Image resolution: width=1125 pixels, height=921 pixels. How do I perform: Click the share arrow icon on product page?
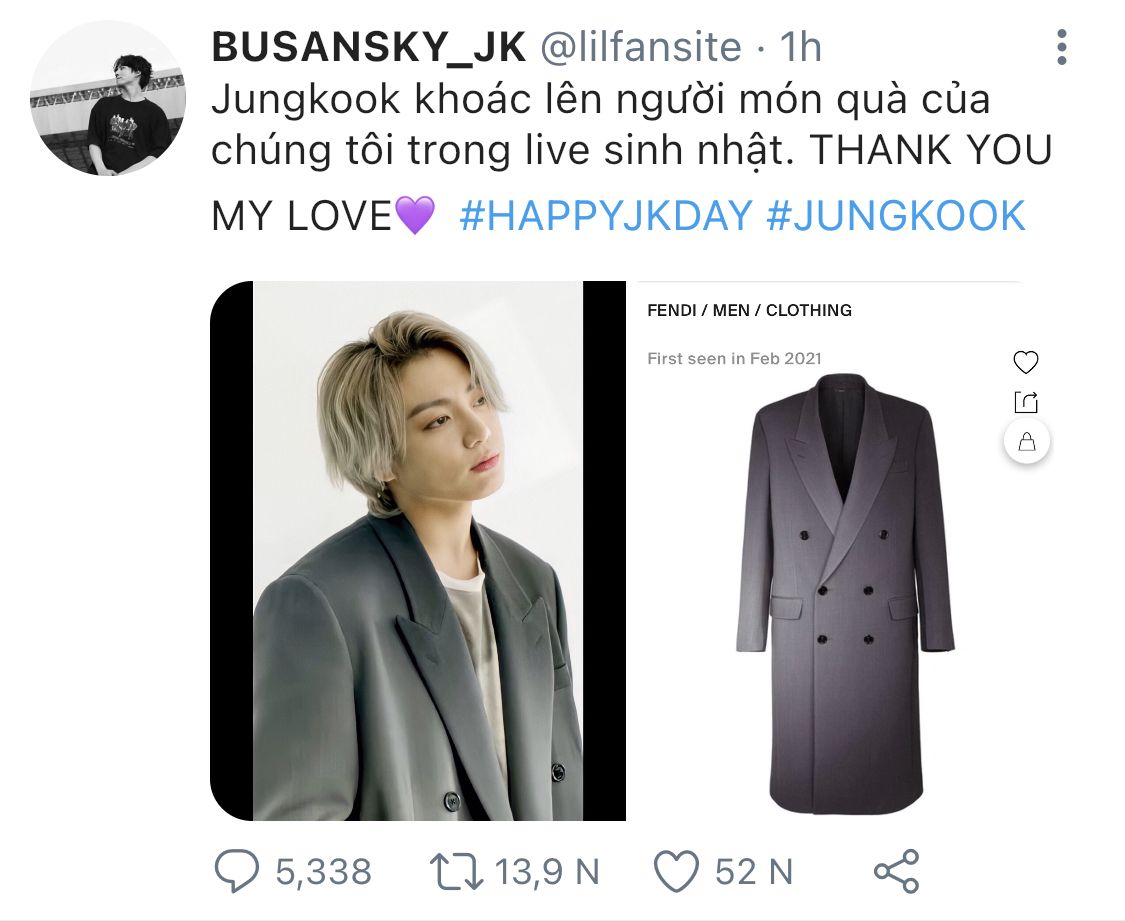tap(1026, 402)
